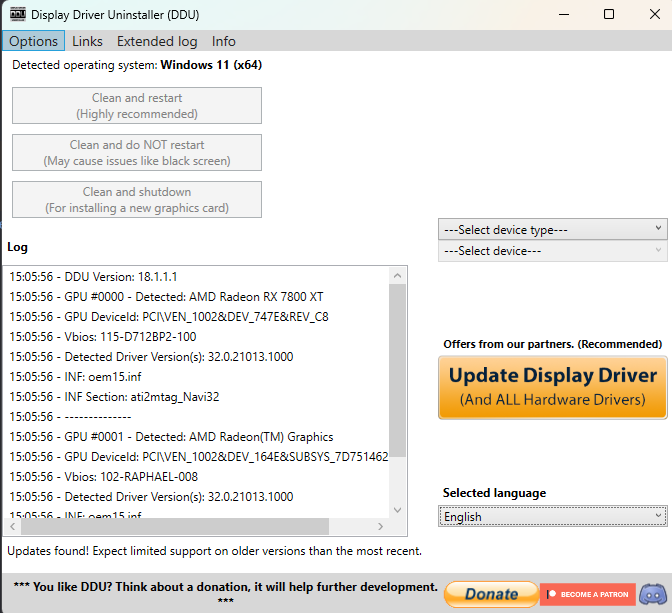
Task: Click log horizontal scrollbar right arrow
Action: click(x=380, y=526)
